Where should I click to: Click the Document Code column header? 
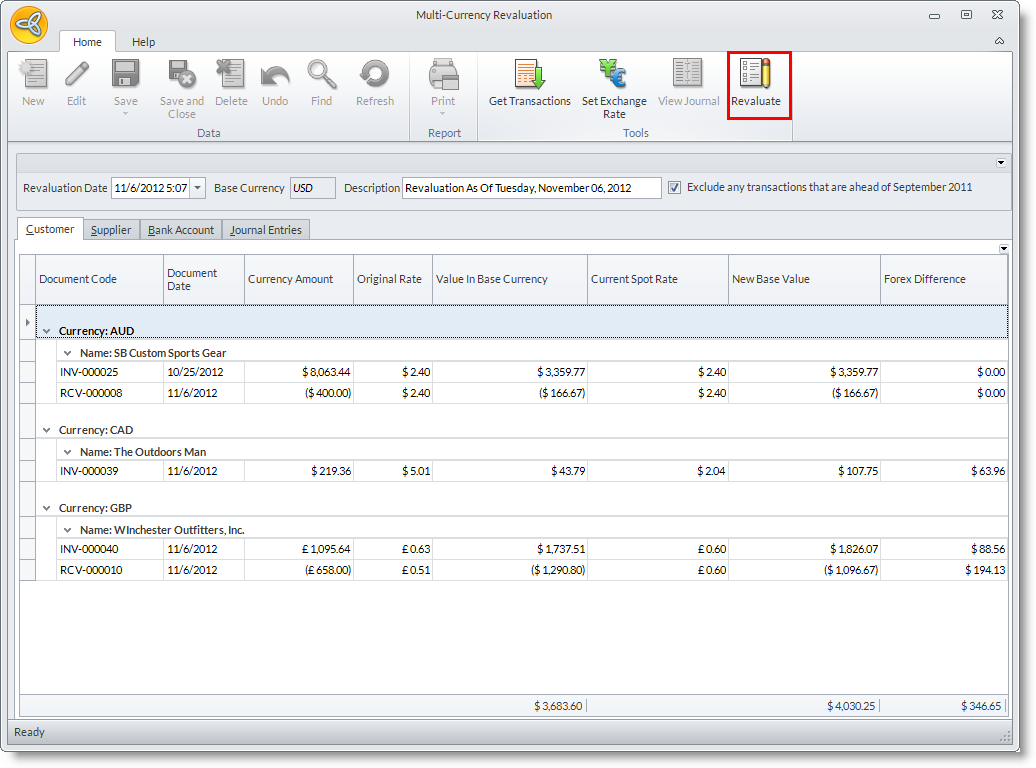(x=99, y=279)
